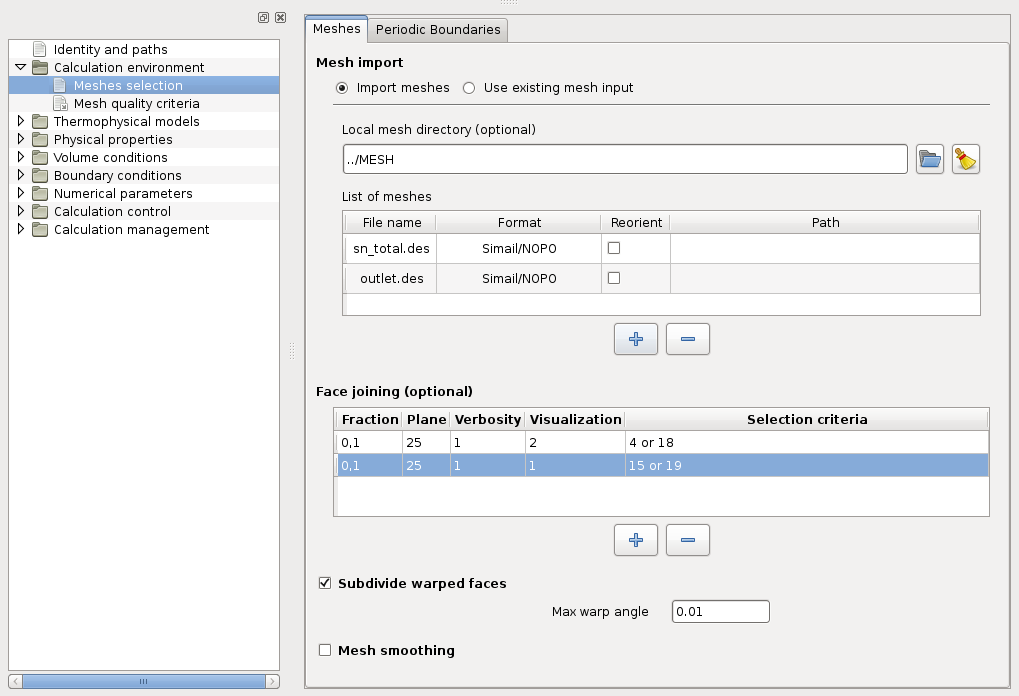Add a mesh with the plus button under List of meshes

(x=635, y=339)
